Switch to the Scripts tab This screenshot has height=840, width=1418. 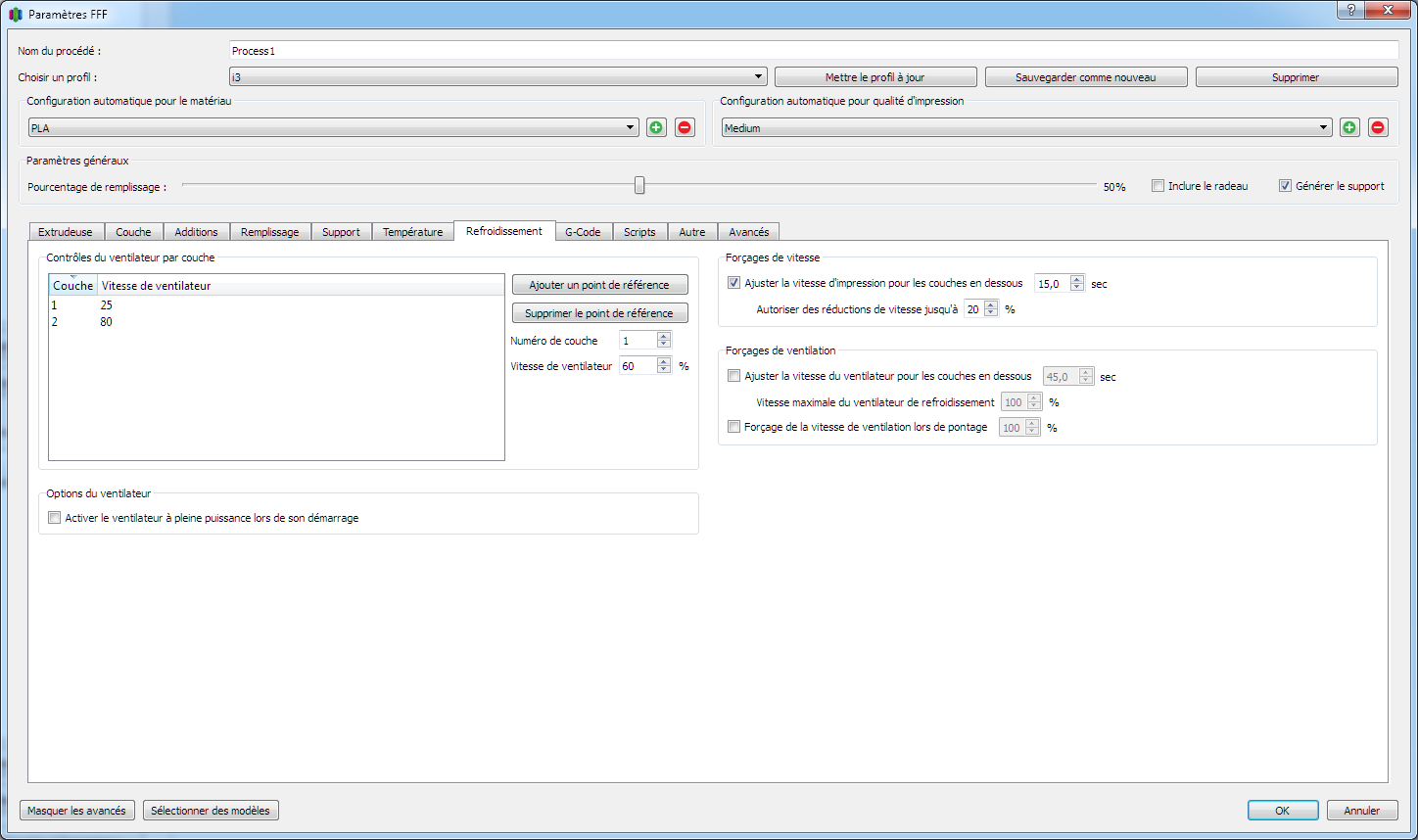[639, 232]
